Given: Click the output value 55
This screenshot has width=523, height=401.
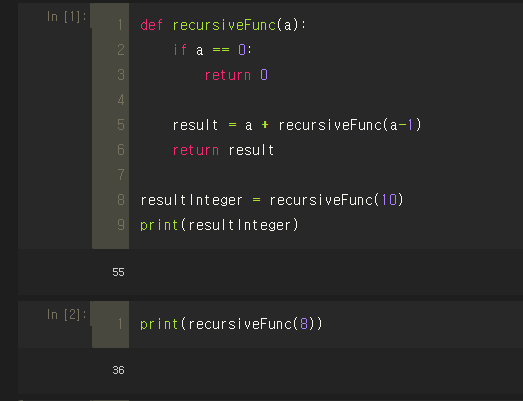Looking at the screenshot, I should tap(118, 272).
